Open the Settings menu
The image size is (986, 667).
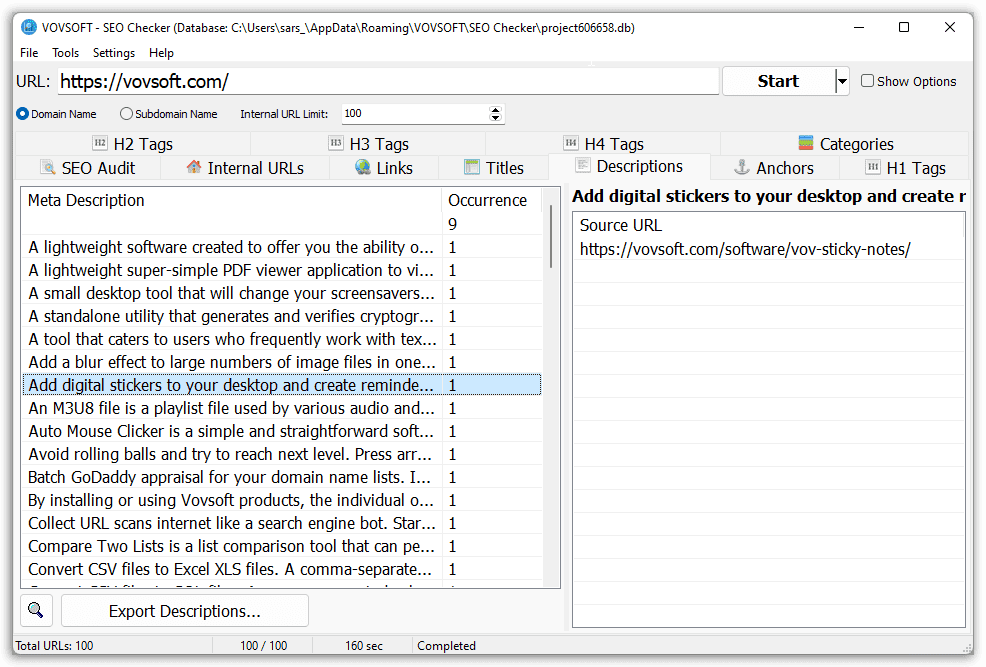(114, 53)
